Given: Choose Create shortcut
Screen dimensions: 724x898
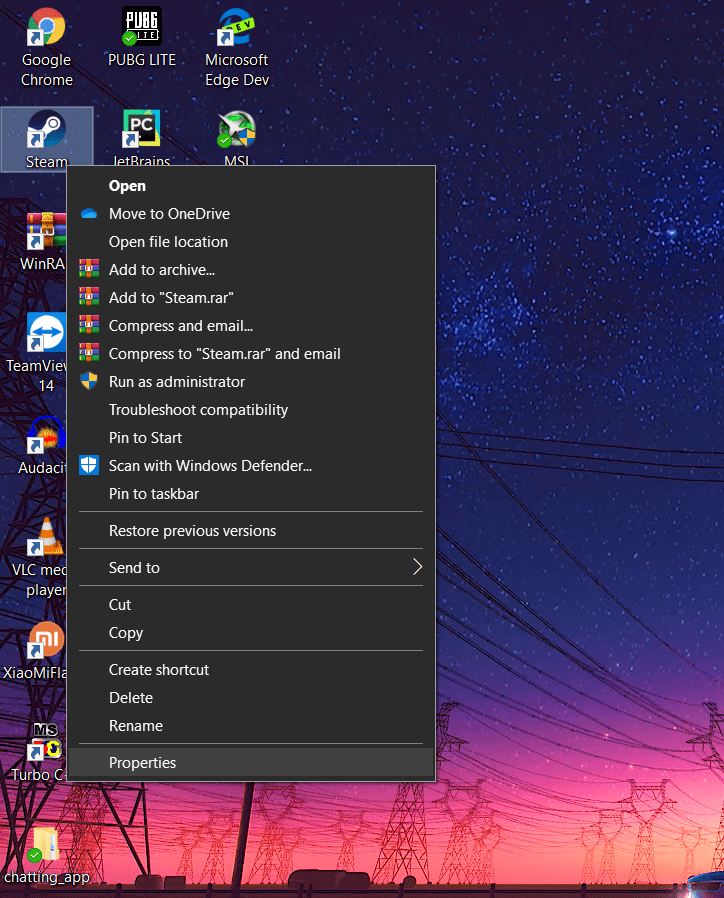Looking at the screenshot, I should (251, 670).
